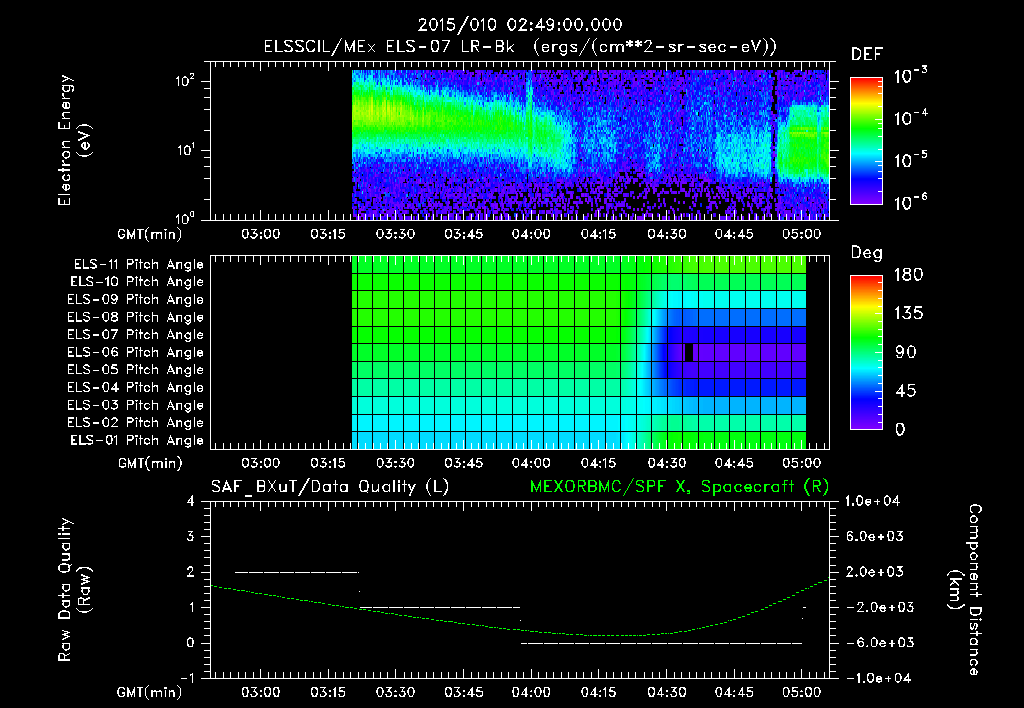Click 04:00 on the spectrogram time axis
The height and width of the screenshot is (708, 1024).
click(531, 234)
